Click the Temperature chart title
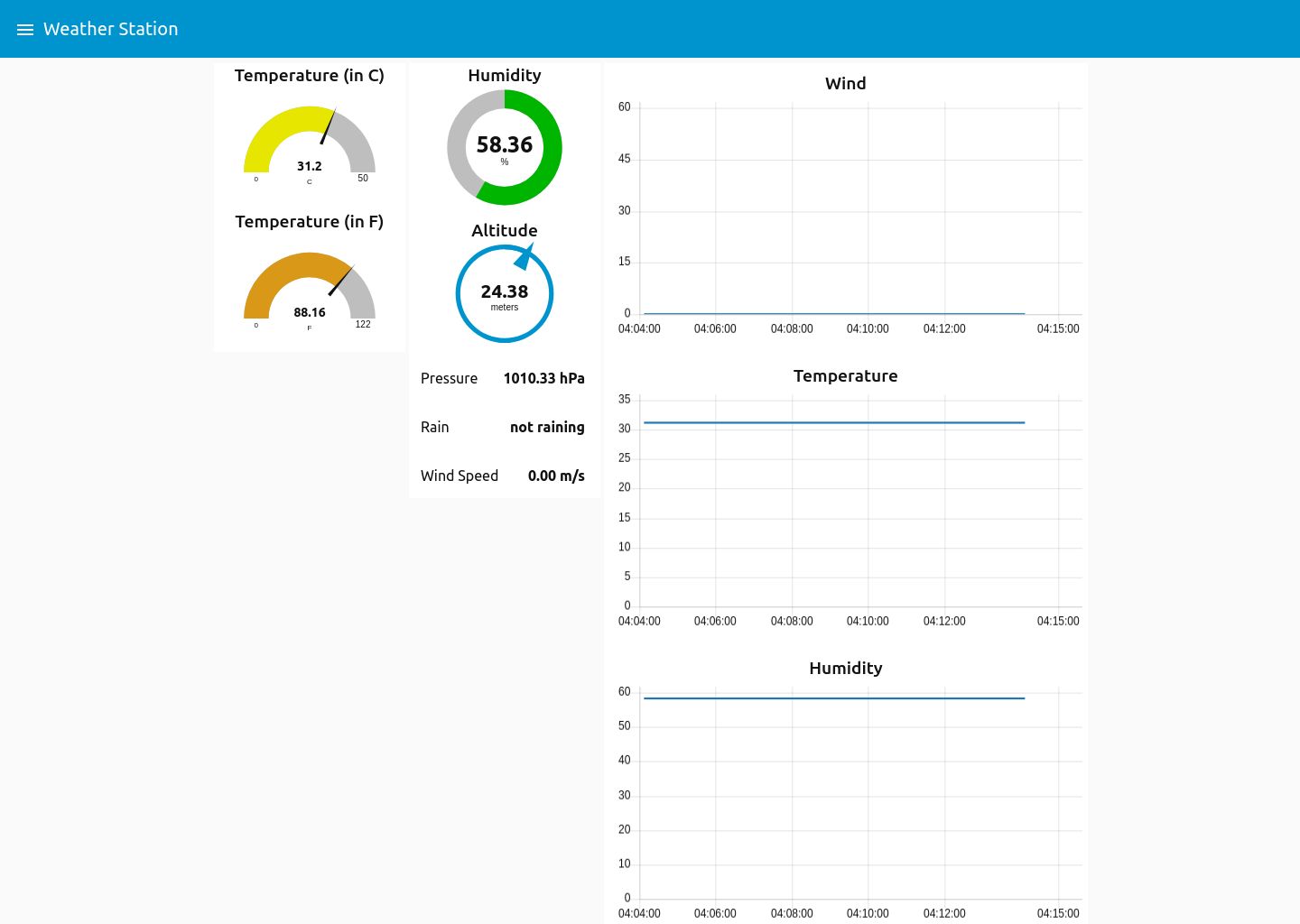 point(846,375)
